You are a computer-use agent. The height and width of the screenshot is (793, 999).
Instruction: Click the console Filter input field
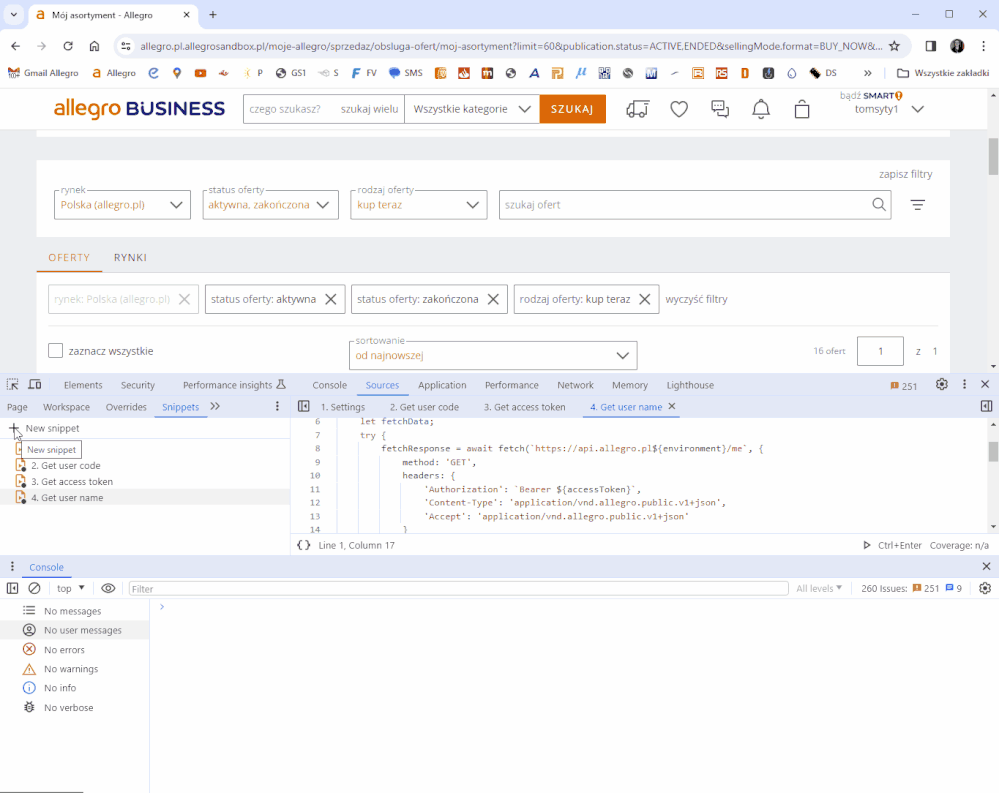[458, 589]
